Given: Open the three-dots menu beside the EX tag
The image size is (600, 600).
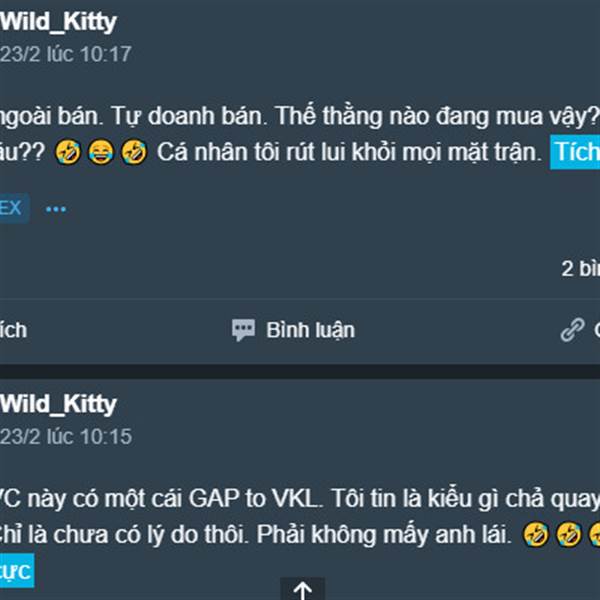Looking at the screenshot, I should click(56, 209).
